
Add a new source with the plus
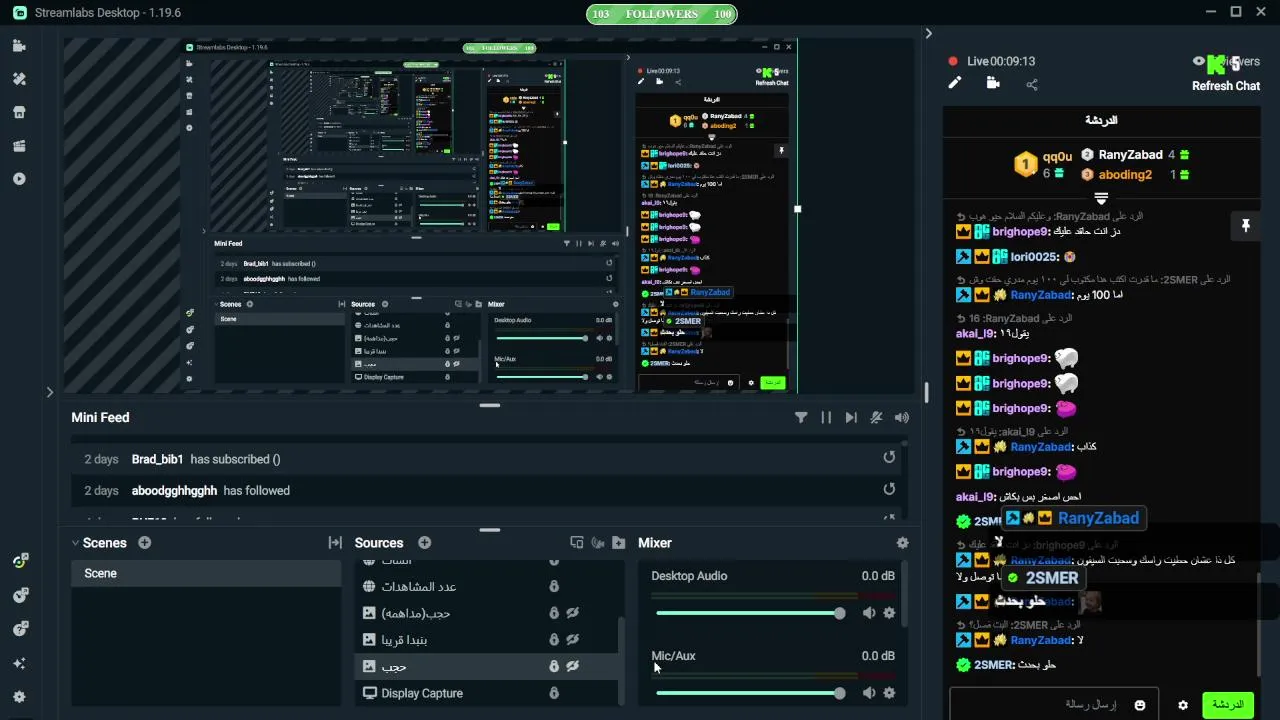coord(425,542)
